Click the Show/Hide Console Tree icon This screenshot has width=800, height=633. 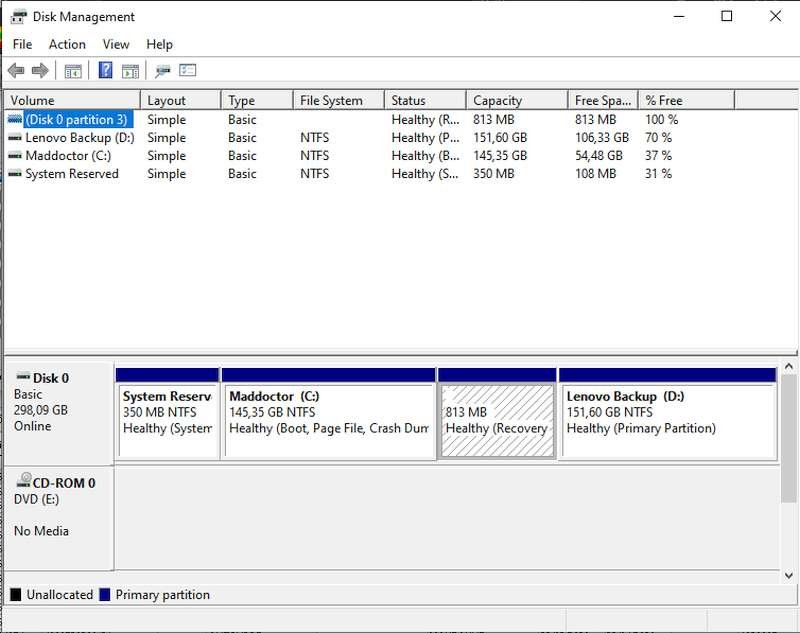[72, 70]
